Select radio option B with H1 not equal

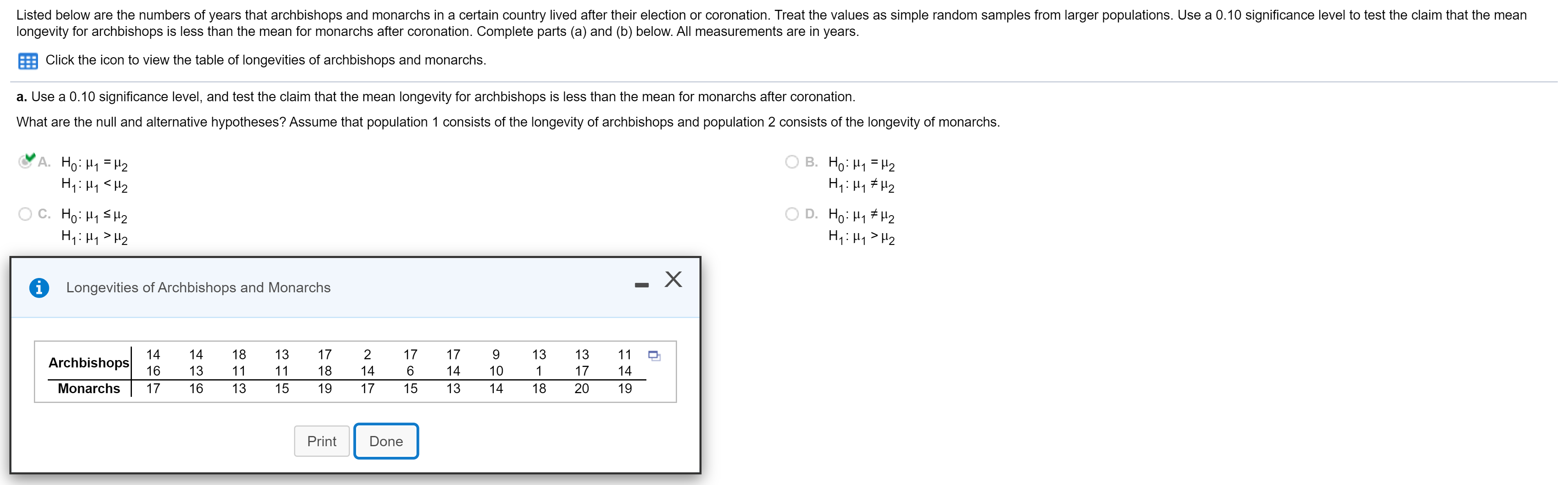(x=792, y=161)
